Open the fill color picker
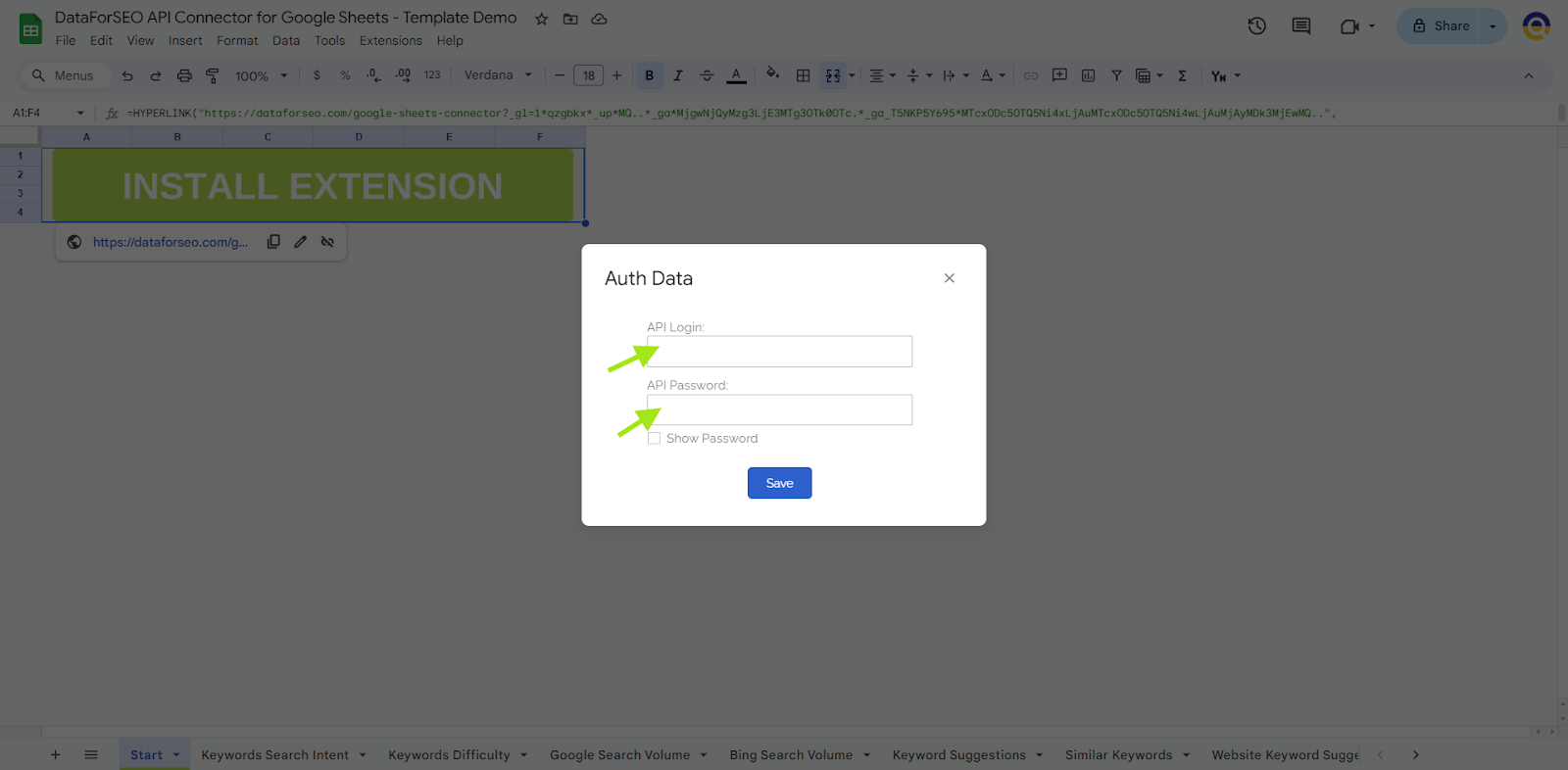1568x770 pixels. point(773,74)
